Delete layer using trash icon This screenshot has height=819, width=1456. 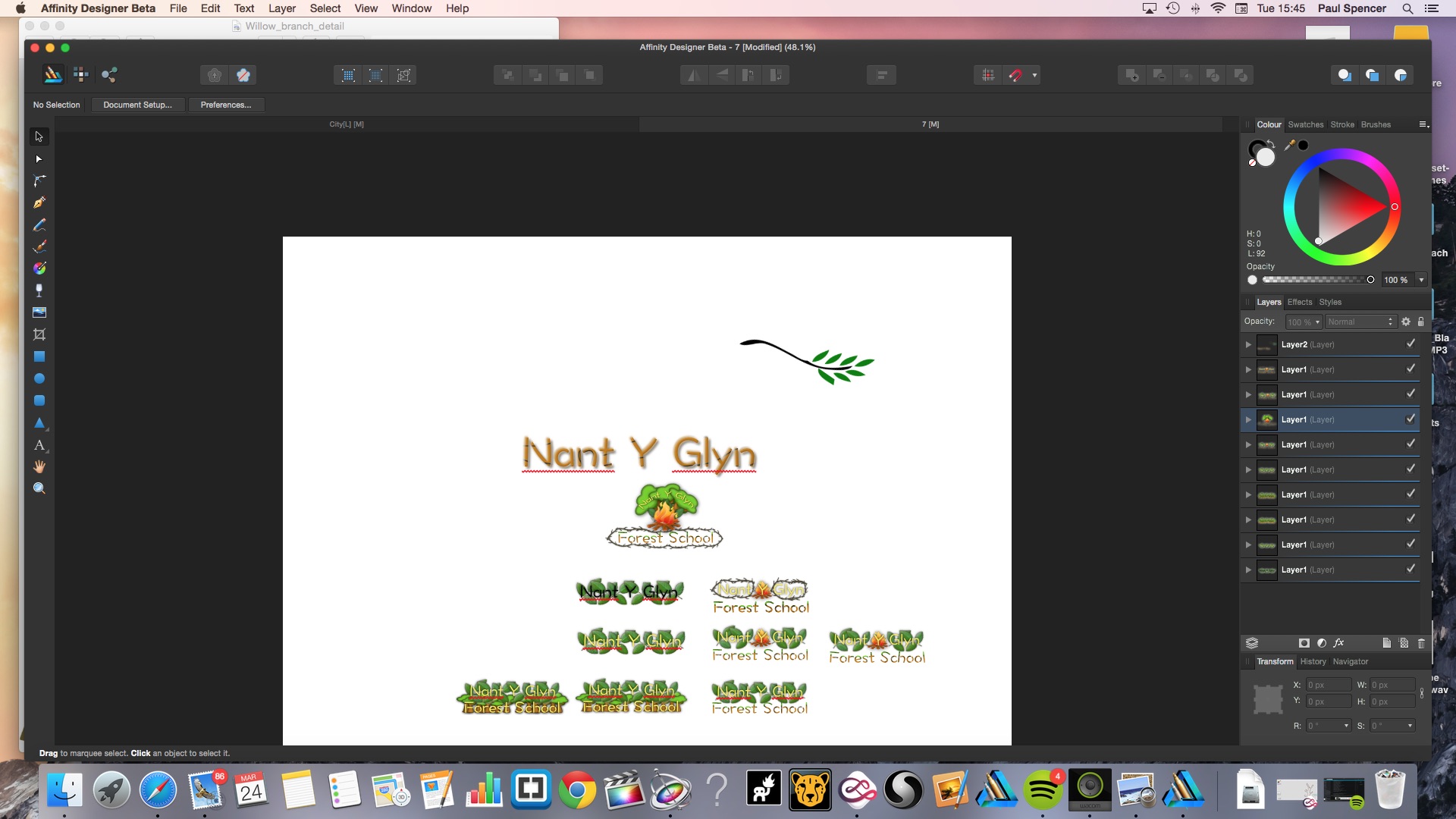click(1421, 643)
